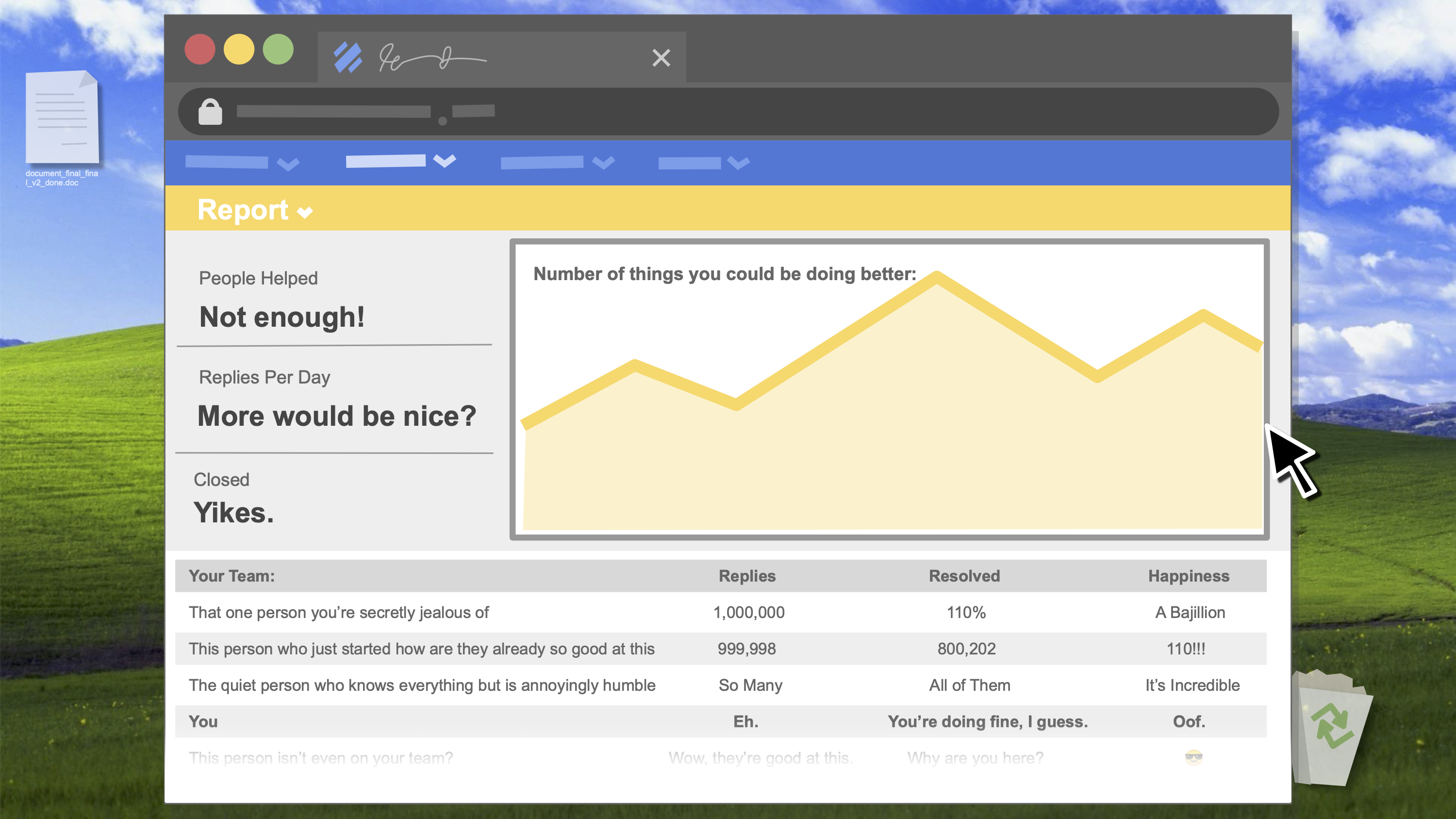The width and height of the screenshot is (1456, 819).
Task: Click the 'Oof.' happiness cell
Action: (1189, 722)
